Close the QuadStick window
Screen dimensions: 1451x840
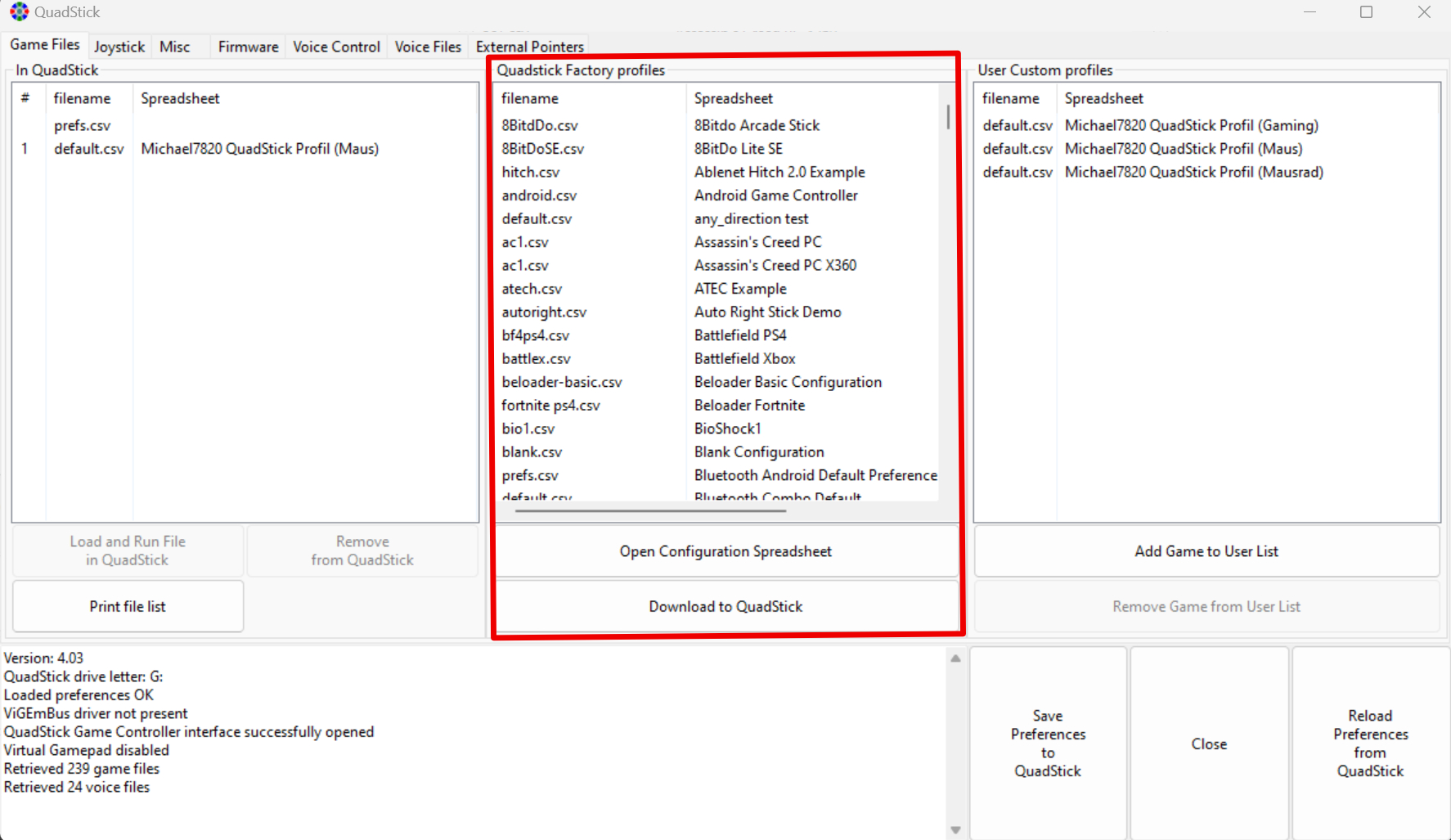pos(1424,11)
